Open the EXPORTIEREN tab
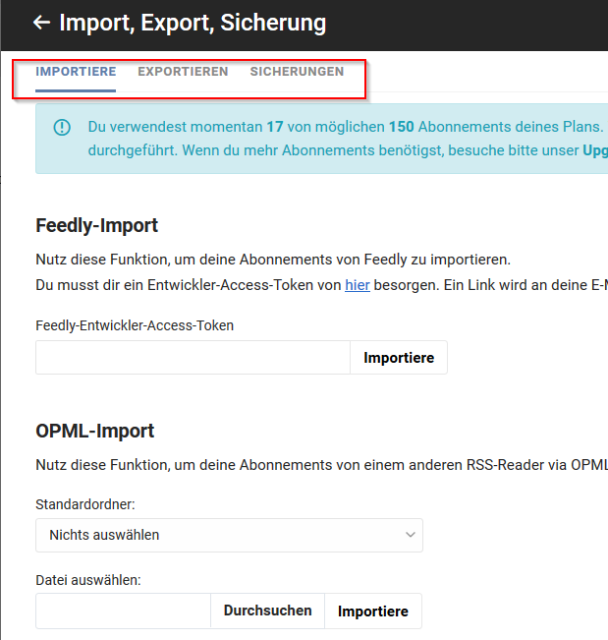The height and width of the screenshot is (640, 608). pyautogui.click(x=183, y=72)
